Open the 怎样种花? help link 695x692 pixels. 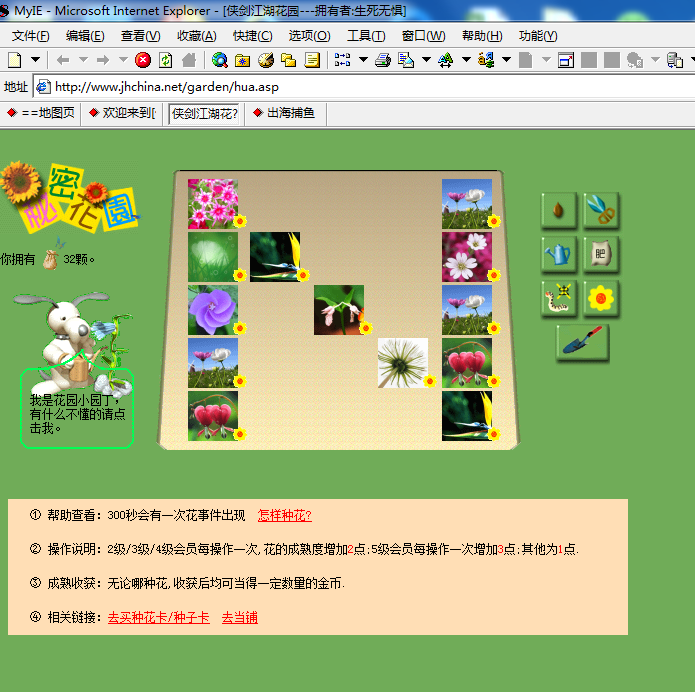[285, 516]
